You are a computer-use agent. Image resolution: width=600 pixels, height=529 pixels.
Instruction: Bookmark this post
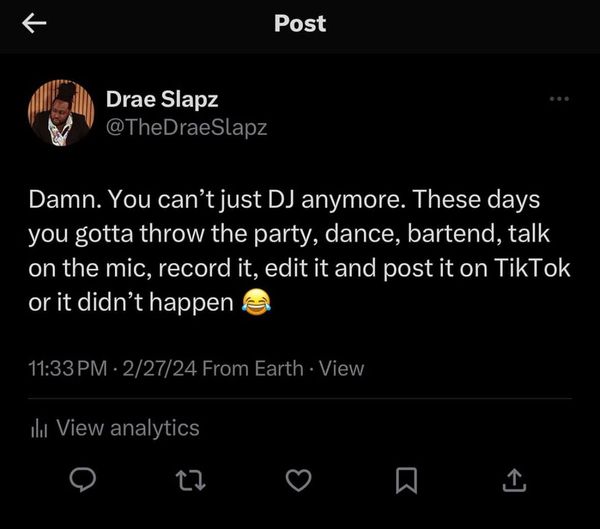coord(405,482)
